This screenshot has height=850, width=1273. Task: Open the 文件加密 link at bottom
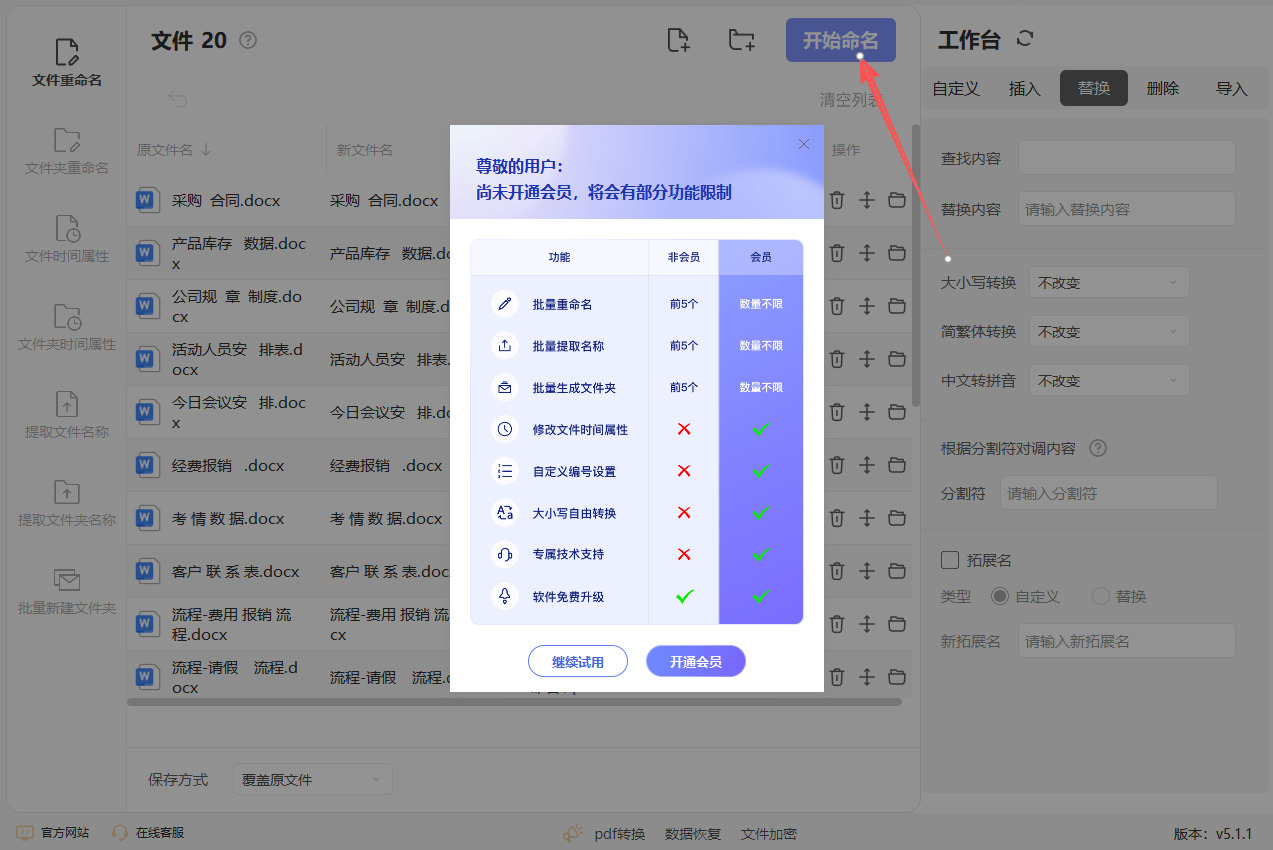pyautogui.click(x=769, y=834)
